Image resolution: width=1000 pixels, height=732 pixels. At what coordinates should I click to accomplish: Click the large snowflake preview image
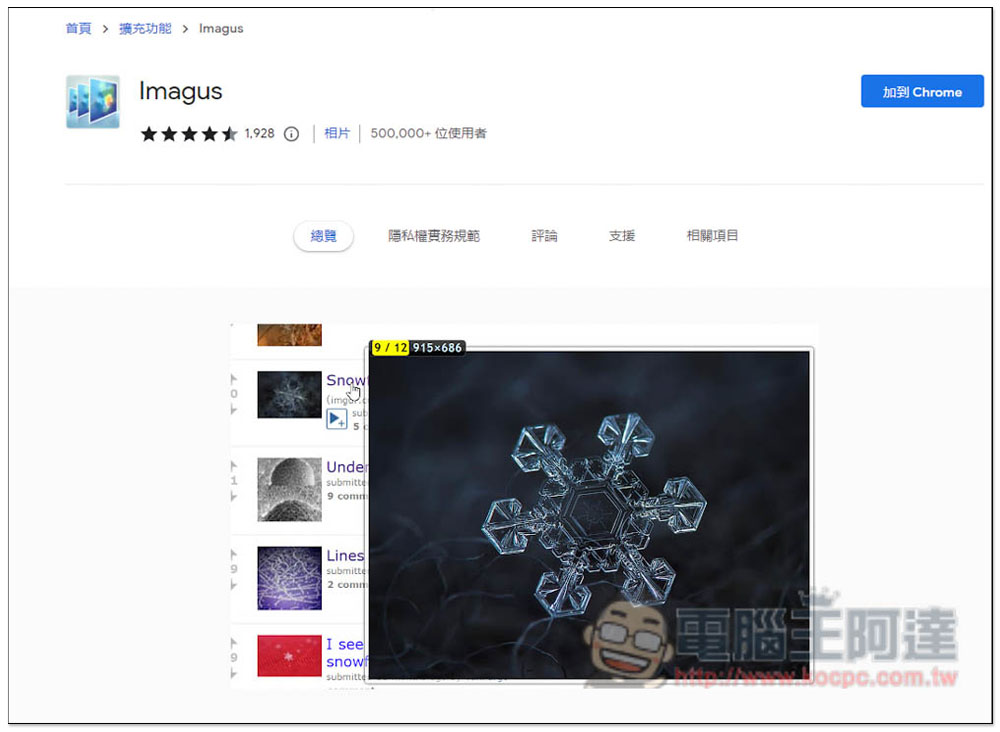(x=589, y=515)
